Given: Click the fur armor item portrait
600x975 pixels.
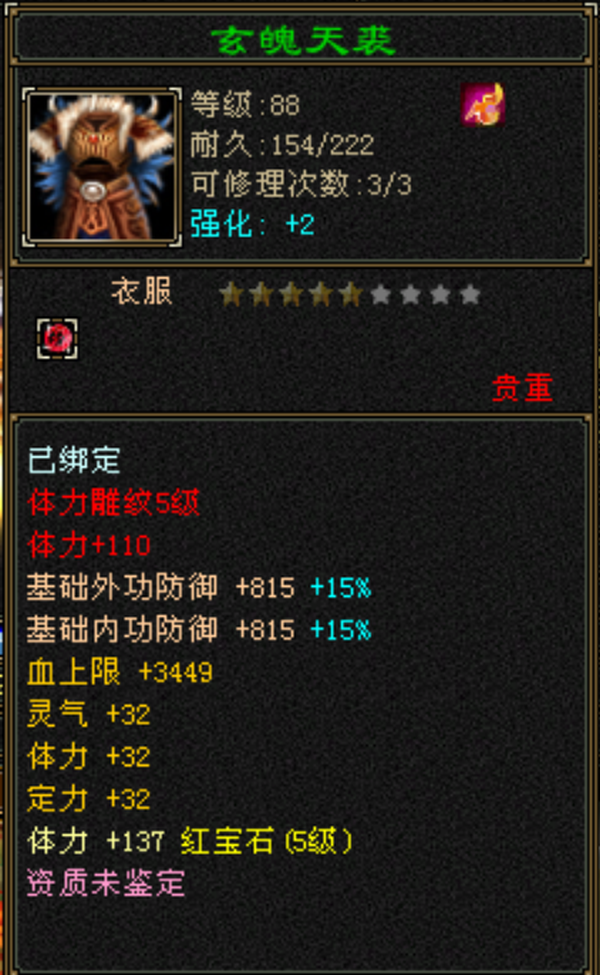Looking at the screenshot, I should click(x=102, y=167).
